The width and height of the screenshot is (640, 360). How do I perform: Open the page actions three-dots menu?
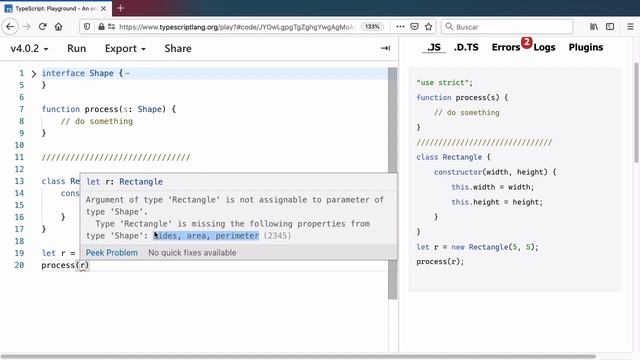coord(400,27)
